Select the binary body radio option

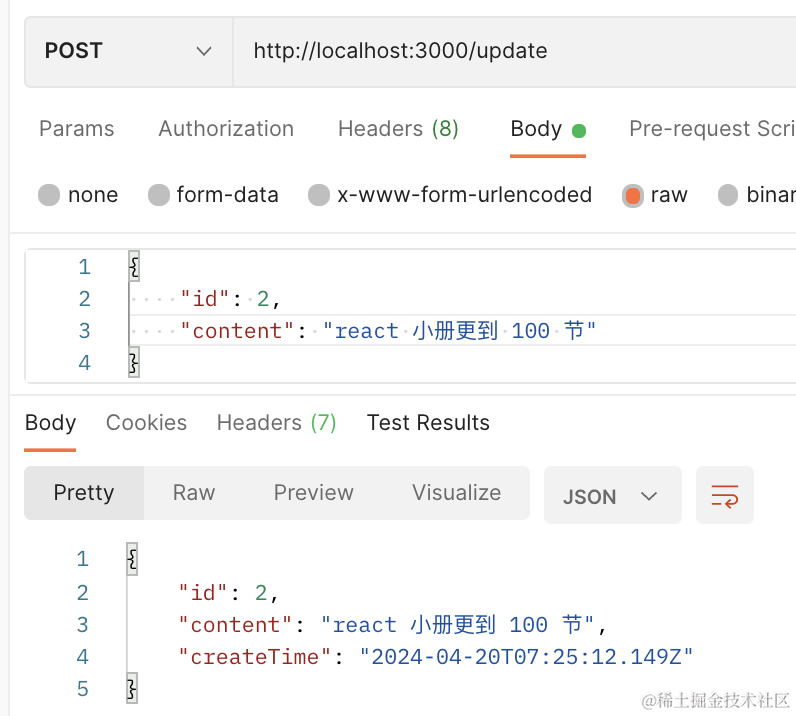[728, 195]
